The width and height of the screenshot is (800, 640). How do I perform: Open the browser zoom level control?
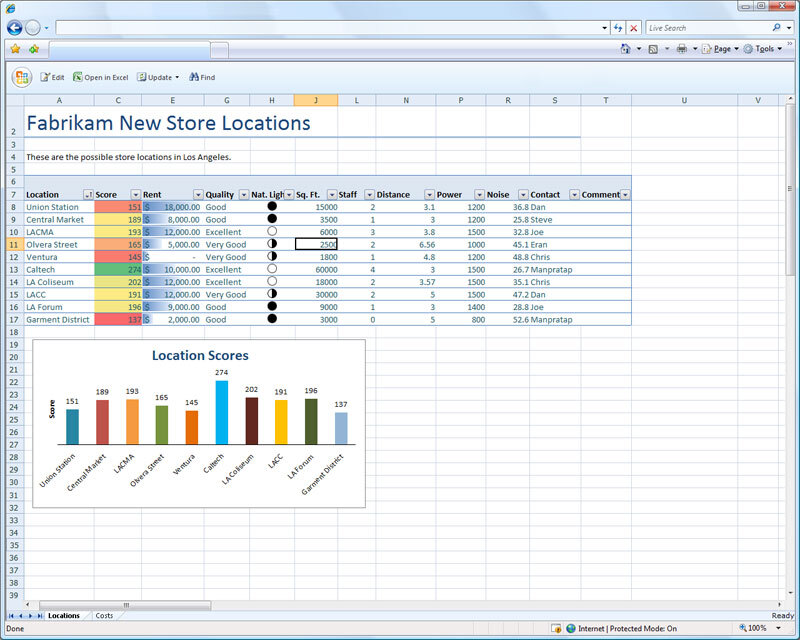click(758, 628)
